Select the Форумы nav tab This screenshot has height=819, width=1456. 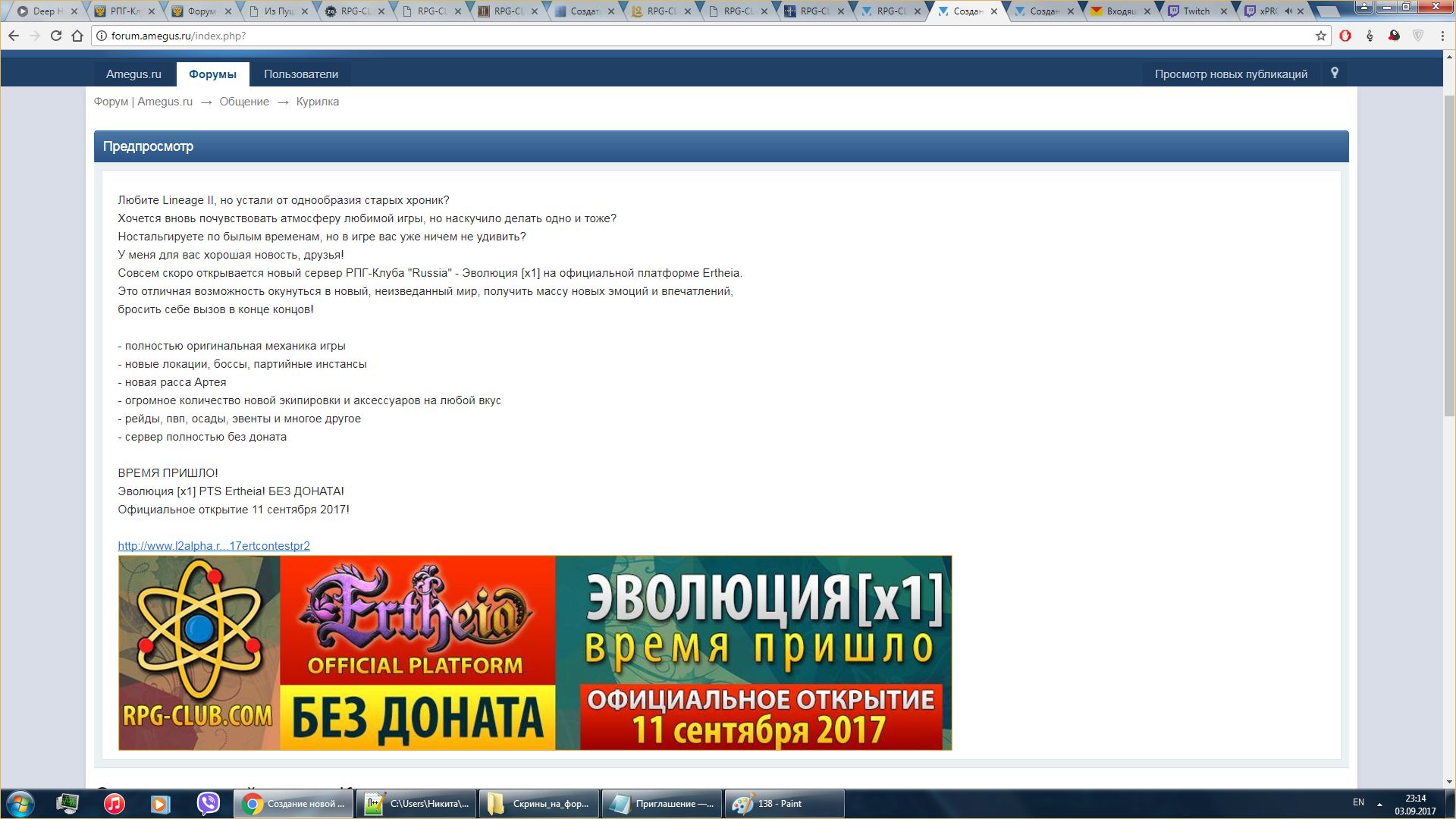(x=212, y=74)
